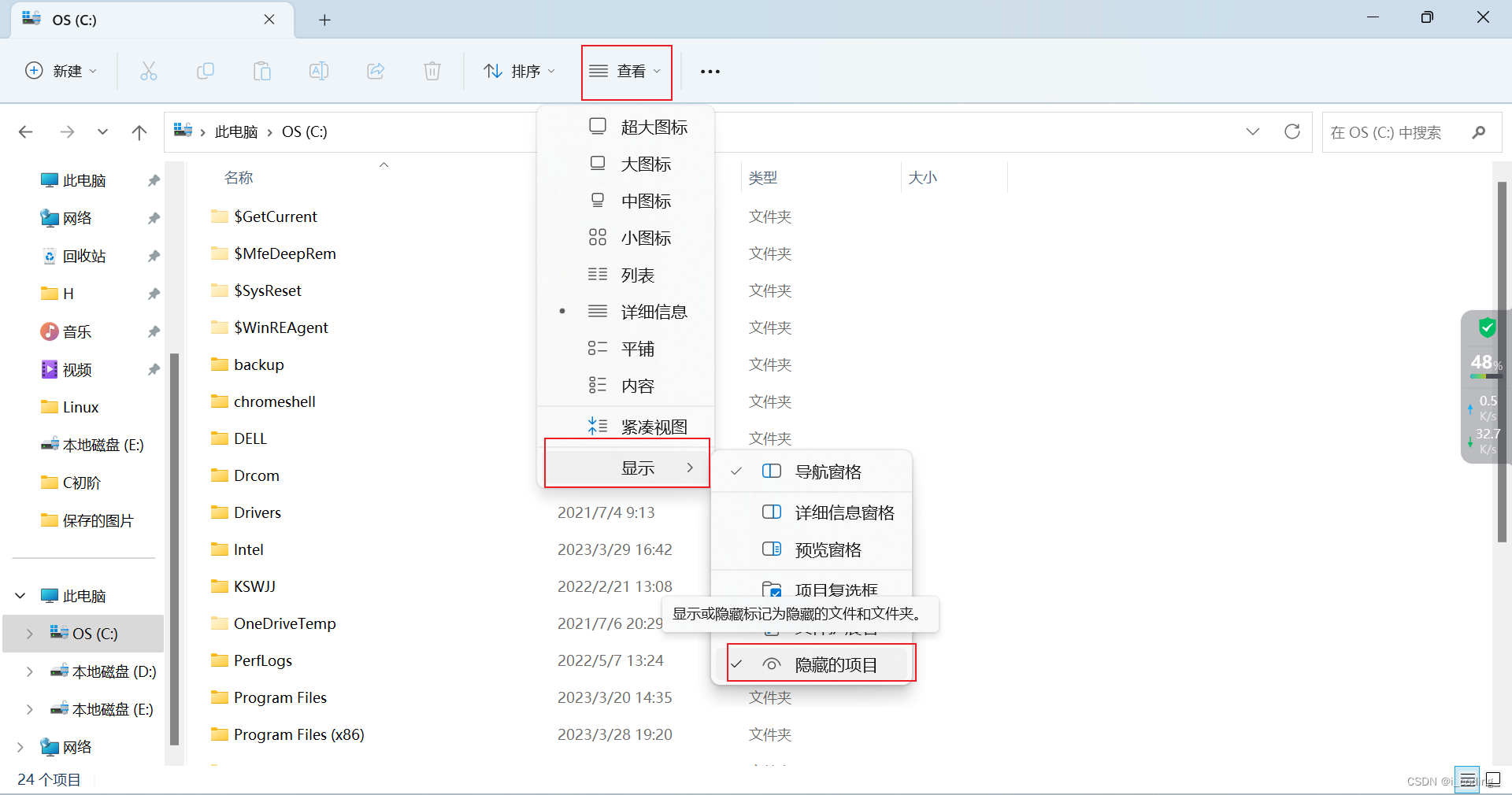Open the 显示 Show submenu

(x=627, y=468)
